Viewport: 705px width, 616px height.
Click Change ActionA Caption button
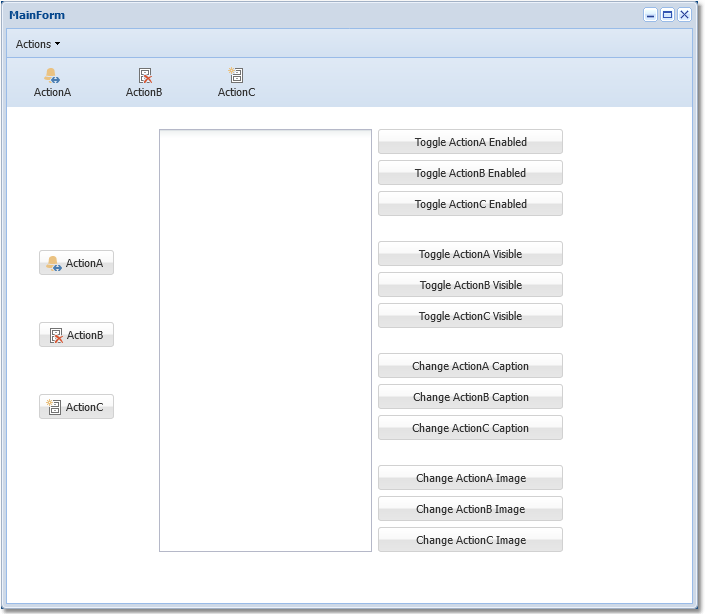tap(470, 366)
